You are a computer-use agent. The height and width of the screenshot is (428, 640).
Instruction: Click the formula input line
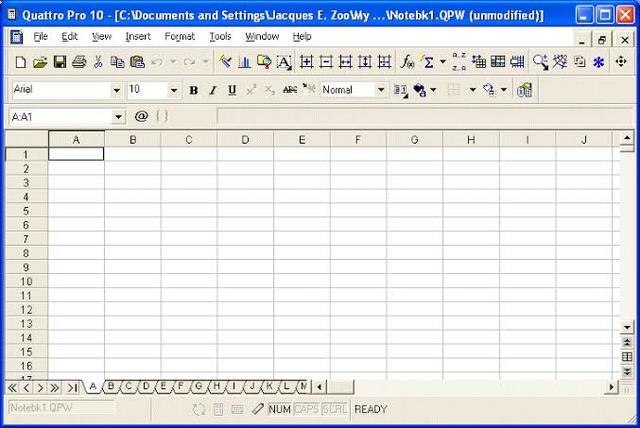[x=424, y=117]
